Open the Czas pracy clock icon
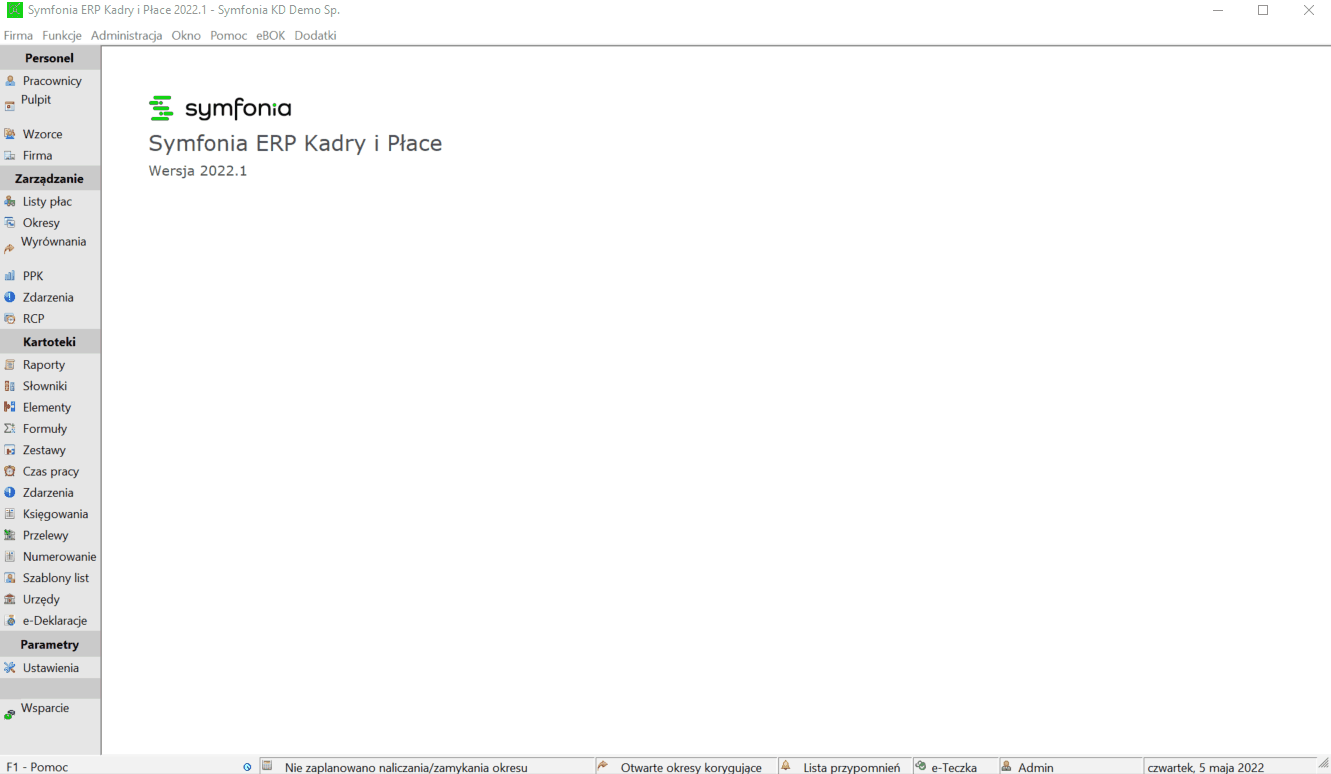1331x774 pixels. pos(10,472)
